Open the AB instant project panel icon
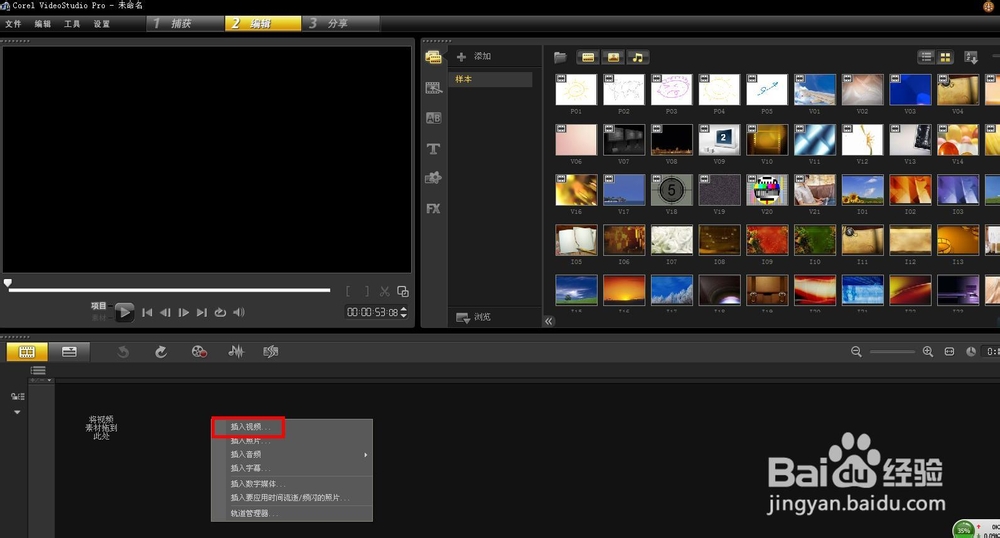Image resolution: width=1000 pixels, height=538 pixels. coord(434,118)
